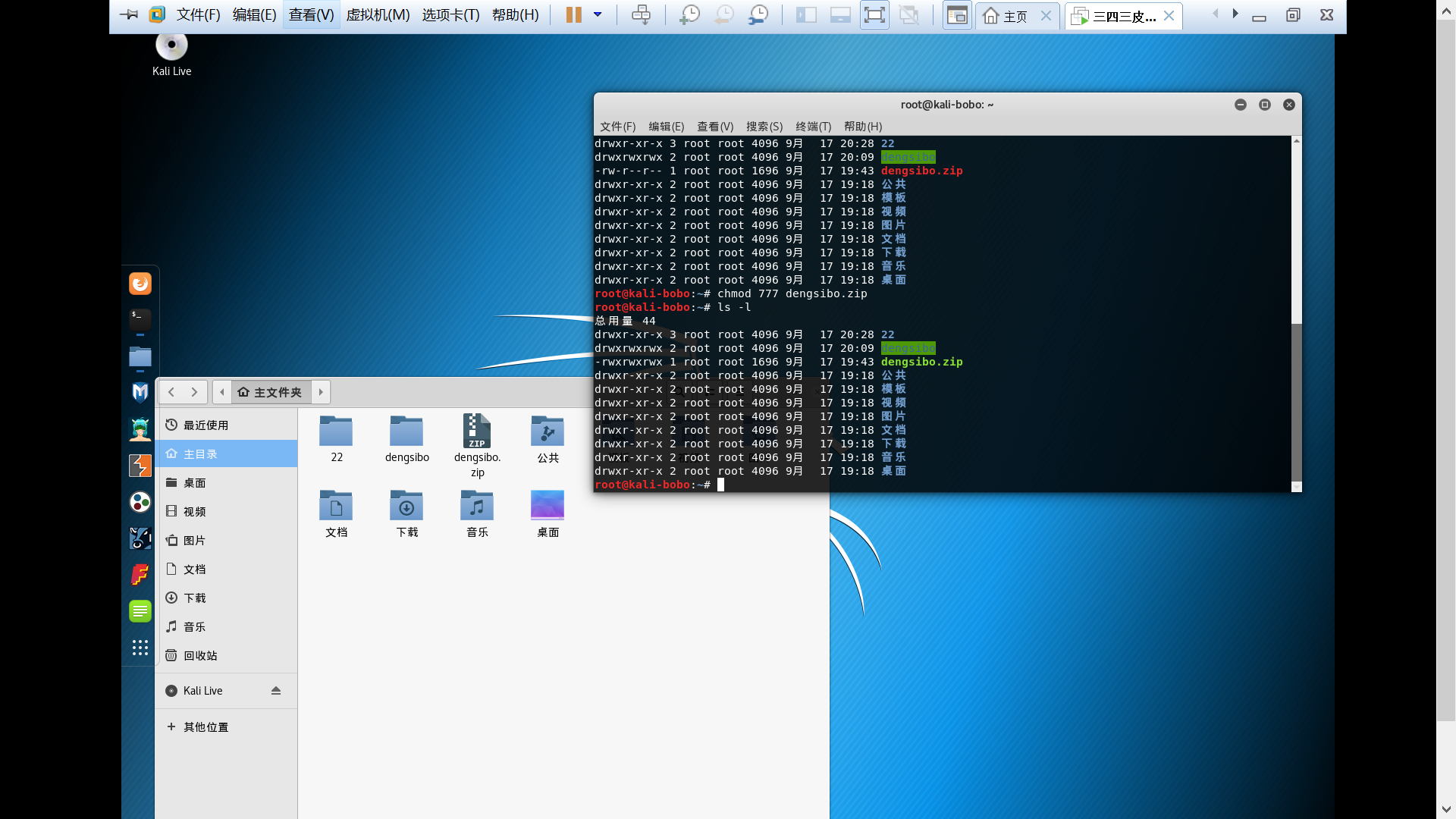Eject the Kali Live volume

pyautogui.click(x=276, y=691)
